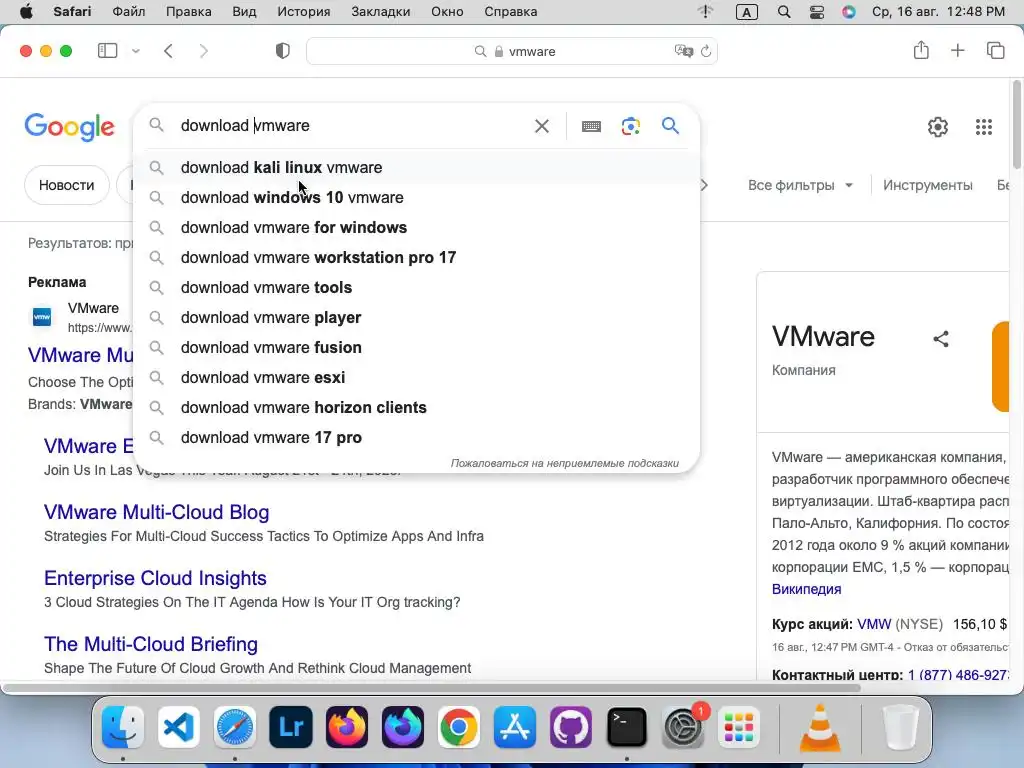Open the Правка menu
Screen dimensions: 1024x768
pyautogui.click(x=188, y=12)
